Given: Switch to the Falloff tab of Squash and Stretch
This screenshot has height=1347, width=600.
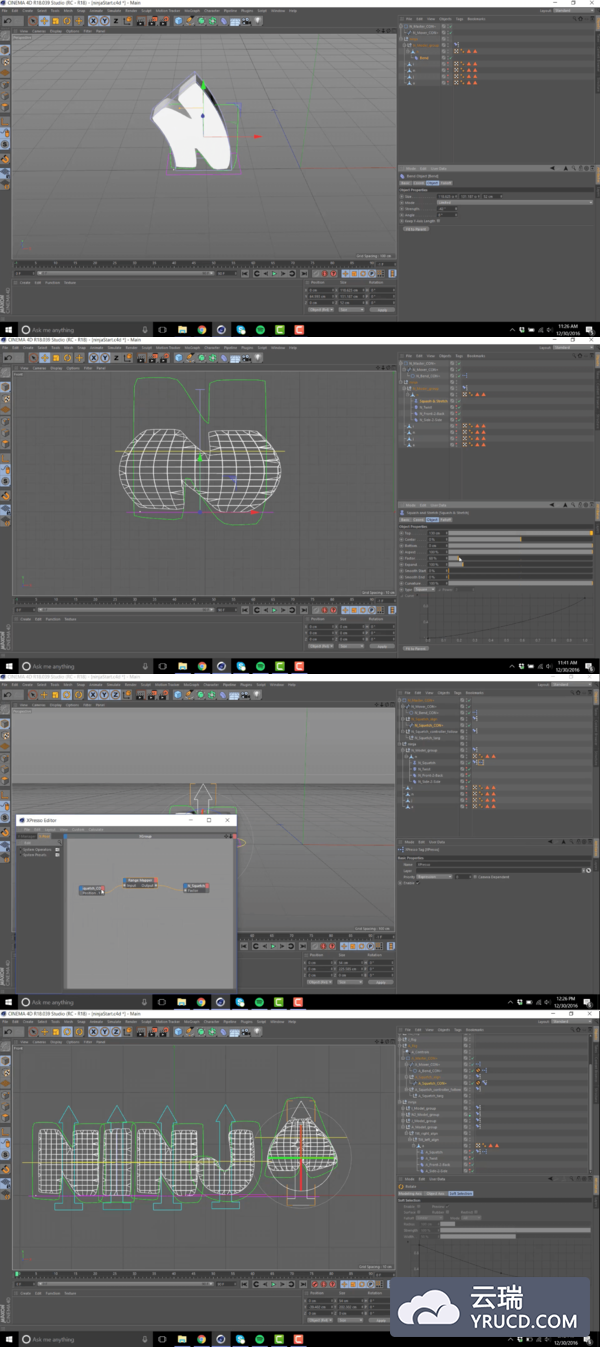Looking at the screenshot, I should [446, 520].
